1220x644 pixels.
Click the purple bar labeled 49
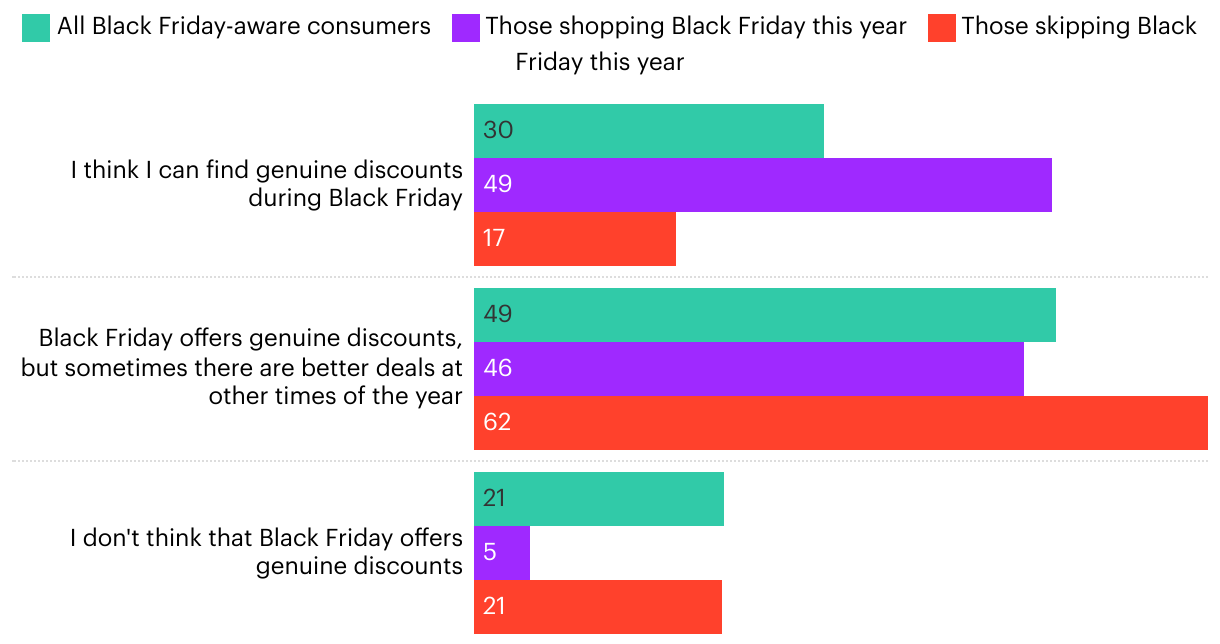click(763, 185)
